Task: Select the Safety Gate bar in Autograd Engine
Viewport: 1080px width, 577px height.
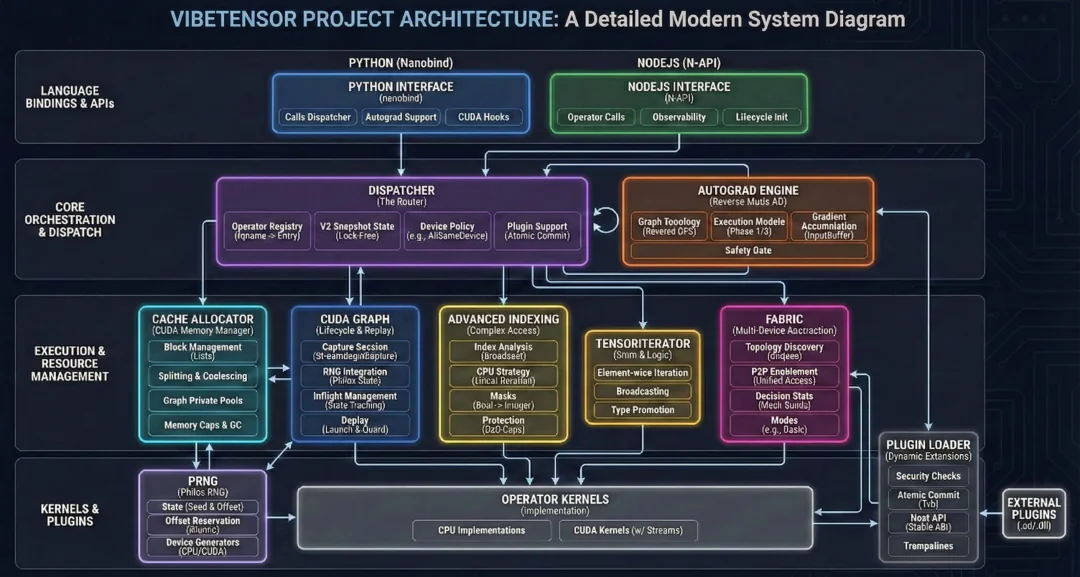Action: tap(748, 251)
